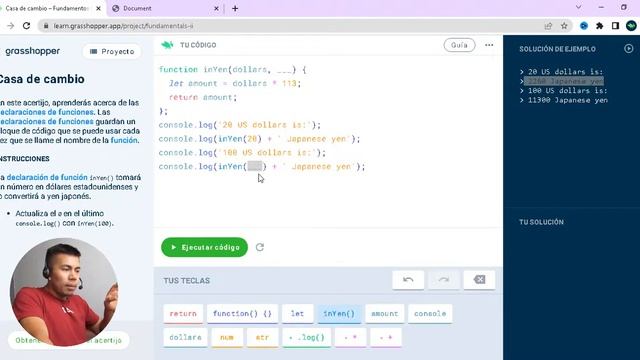Viewport: 640px width, 360px height.
Task: Click the site lock icon in address bar
Action: [x=46, y=26]
